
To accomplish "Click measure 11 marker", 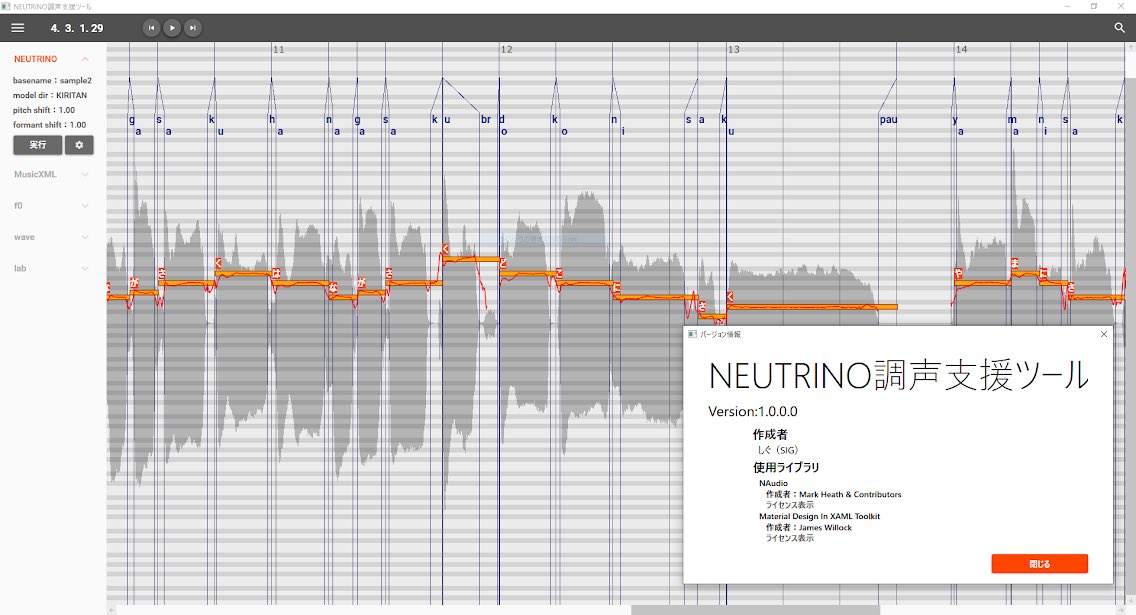I will [278, 49].
